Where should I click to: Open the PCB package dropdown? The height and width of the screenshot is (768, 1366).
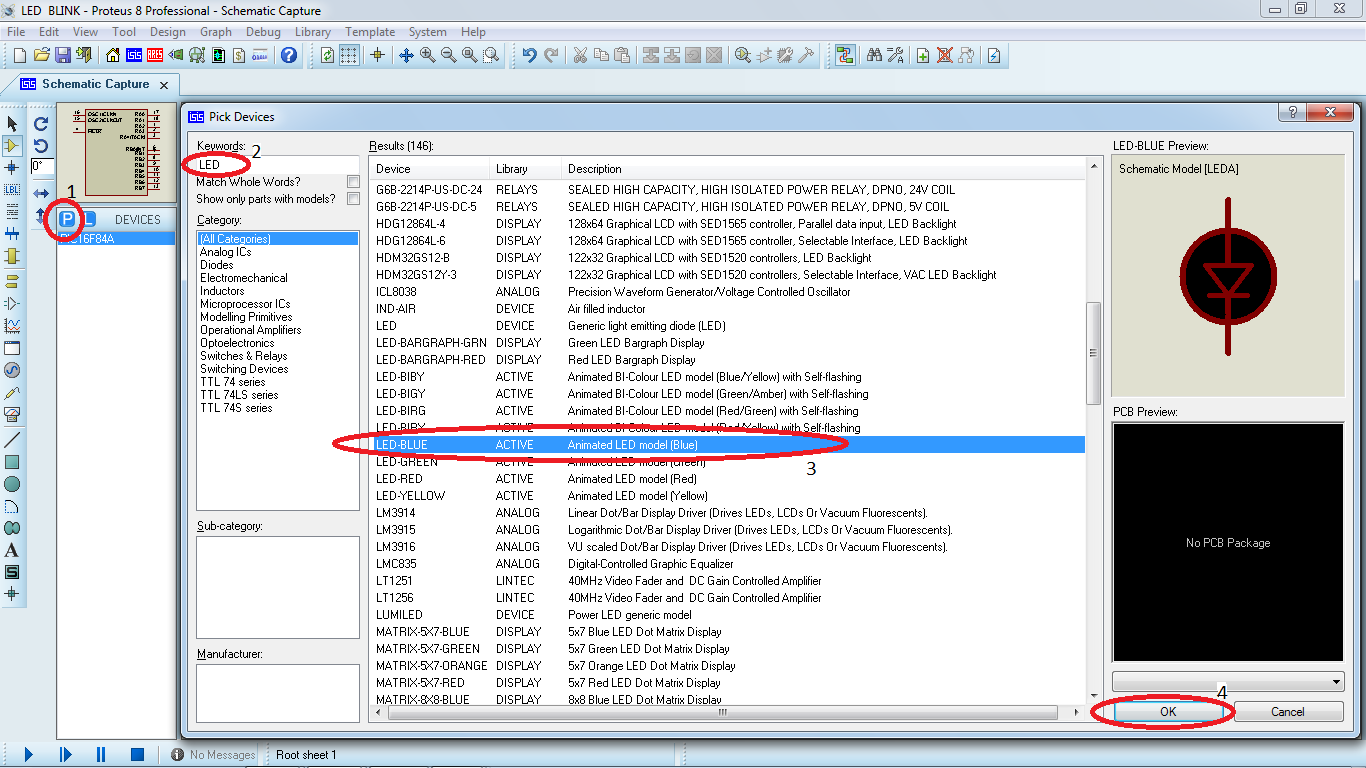[1227, 681]
